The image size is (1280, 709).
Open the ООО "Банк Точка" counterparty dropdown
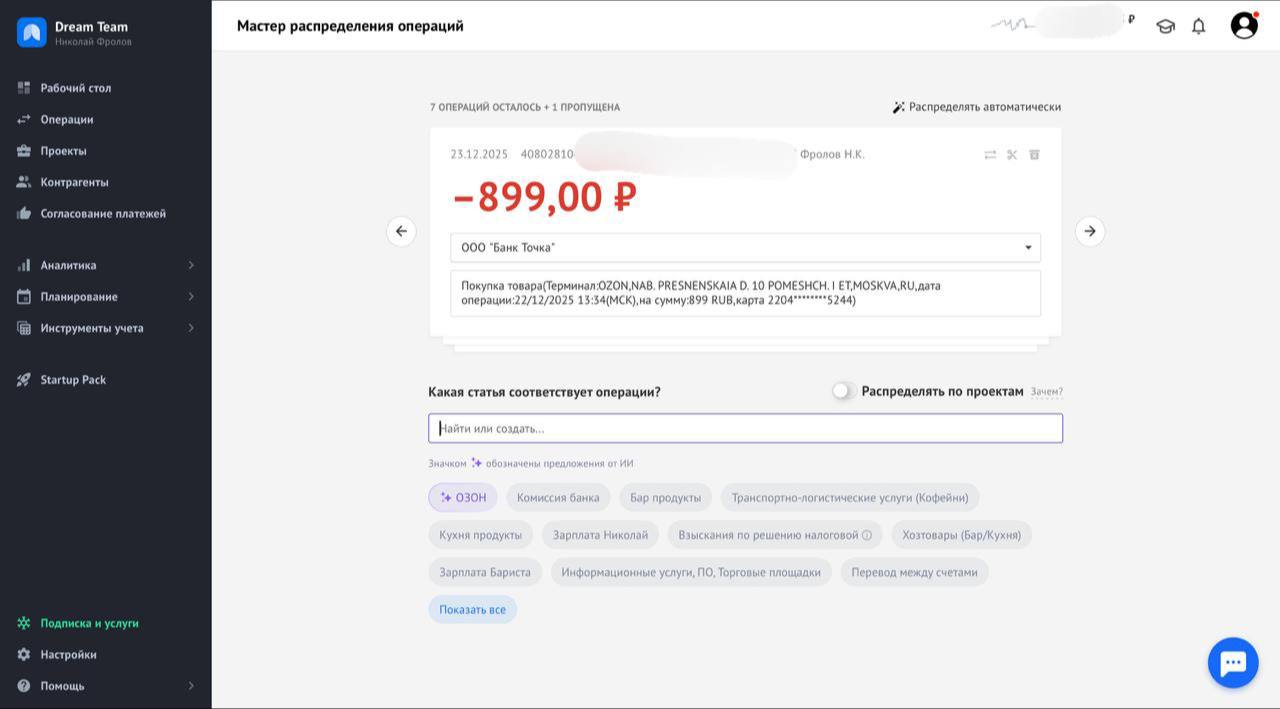pyautogui.click(x=745, y=248)
